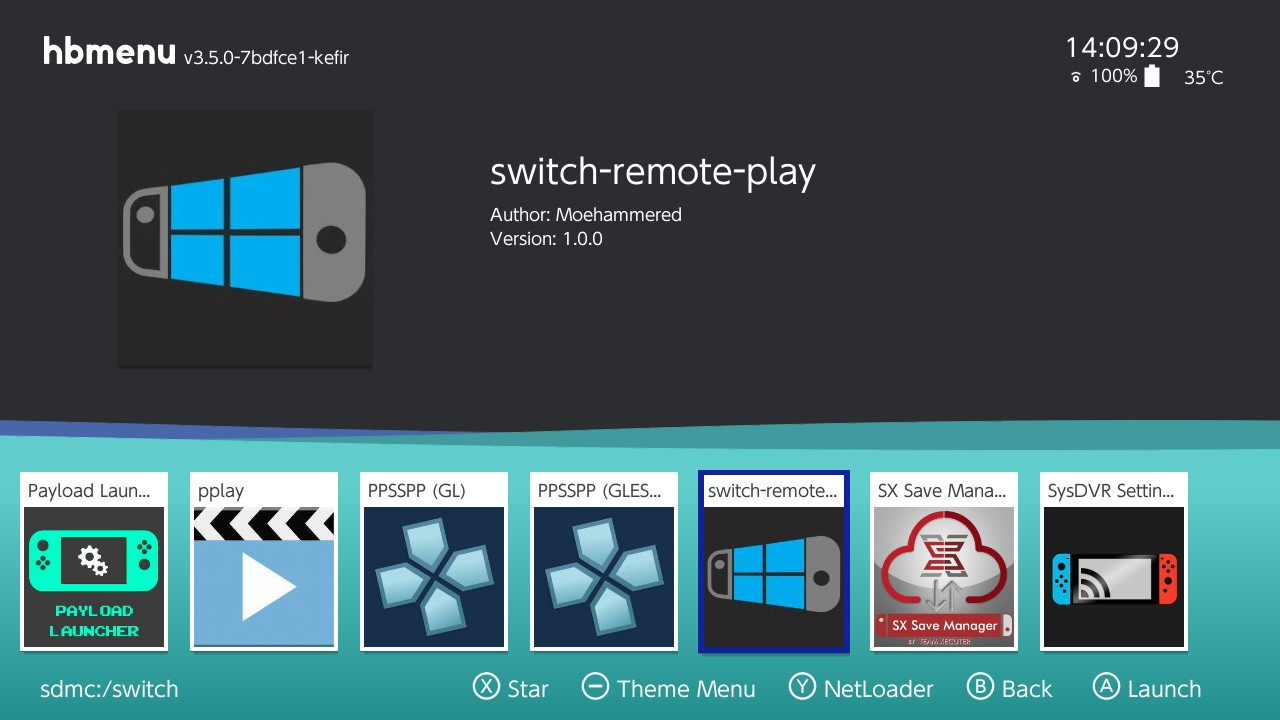Click the SX Save Mana... tile caption
1280x720 pixels.
pyautogui.click(x=942, y=491)
